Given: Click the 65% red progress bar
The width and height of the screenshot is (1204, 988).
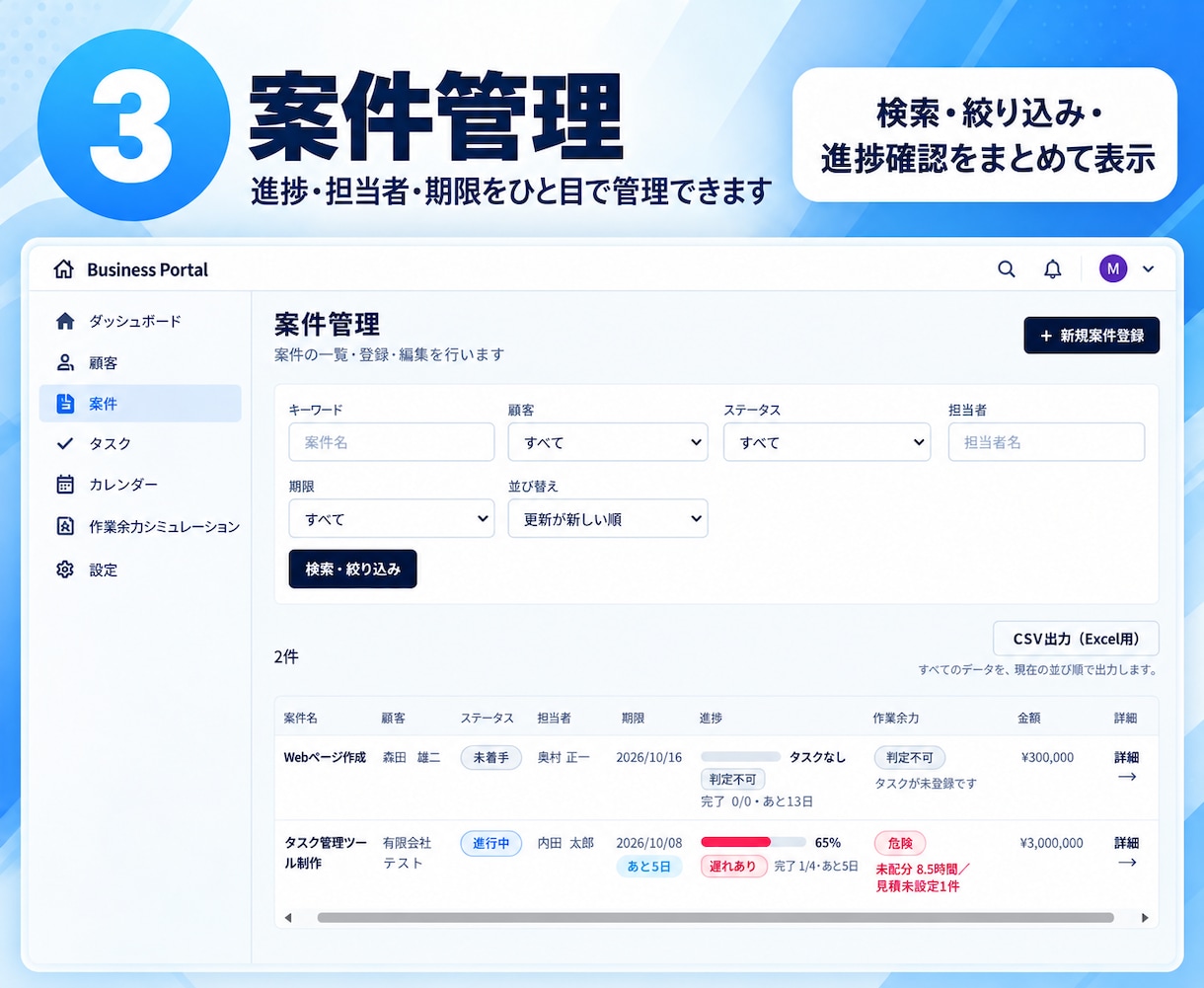Looking at the screenshot, I should click(753, 843).
